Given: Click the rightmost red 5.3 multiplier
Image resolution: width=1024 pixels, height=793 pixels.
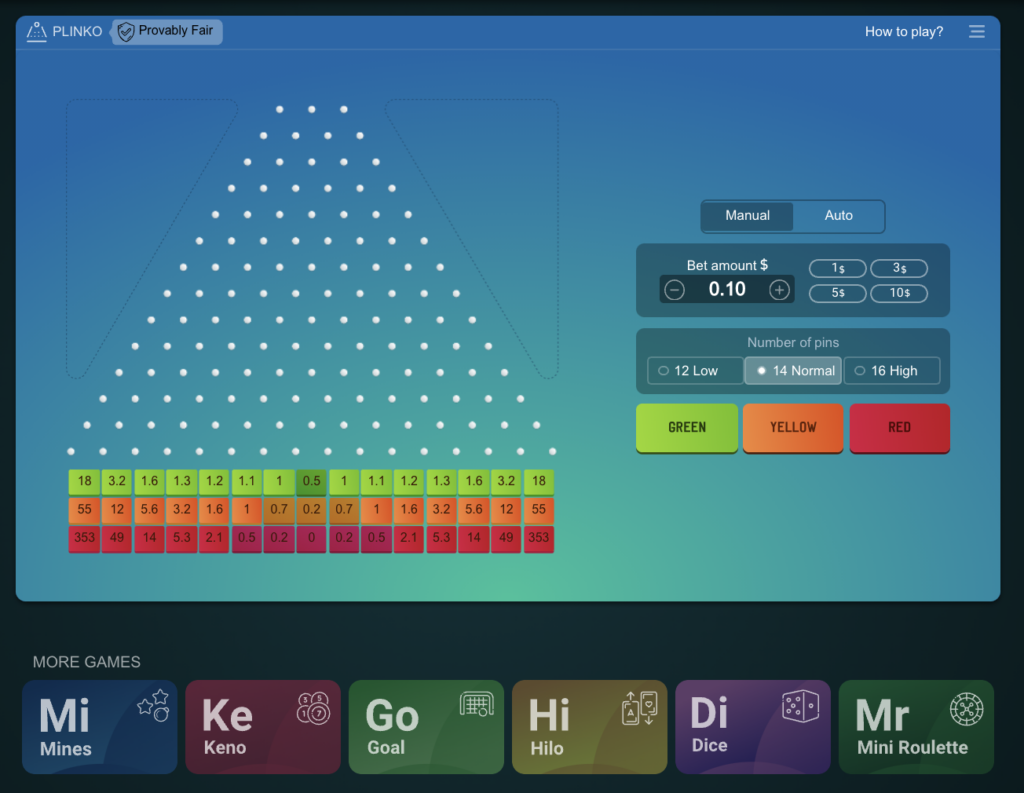Looking at the screenshot, I should point(441,538).
